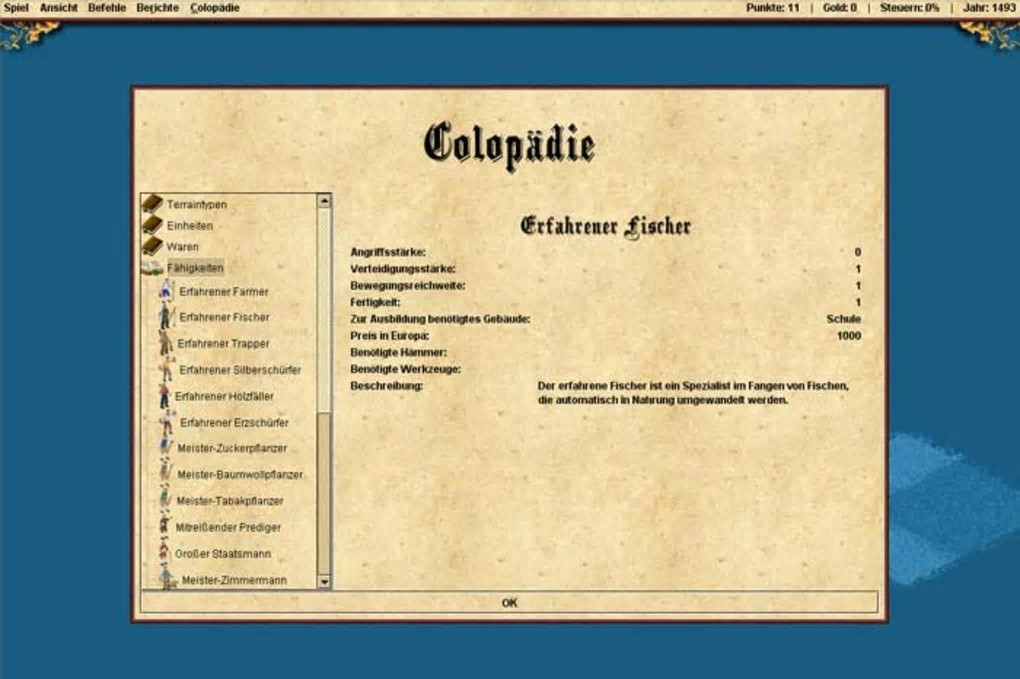Click the Fertigkeit label
The image size is (1020, 679).
375,302
